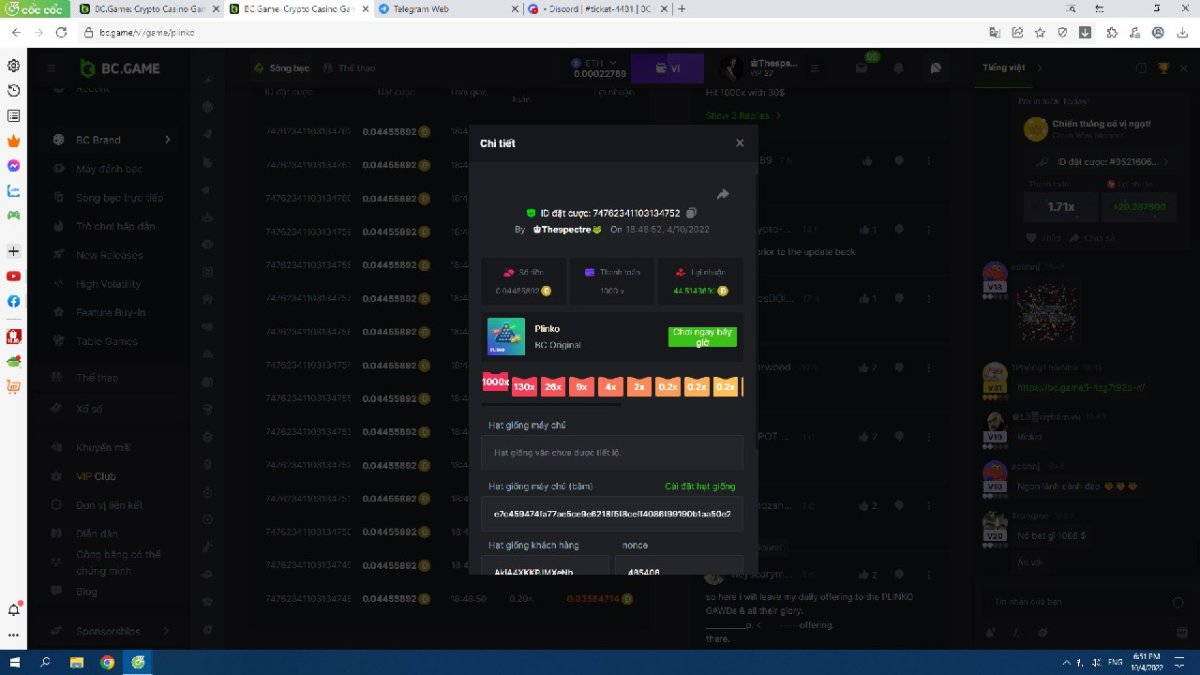The height and width of the screenshot is (675, 1200).
Task: Expand Show 2 Replies in the feed
Action: 743,116
